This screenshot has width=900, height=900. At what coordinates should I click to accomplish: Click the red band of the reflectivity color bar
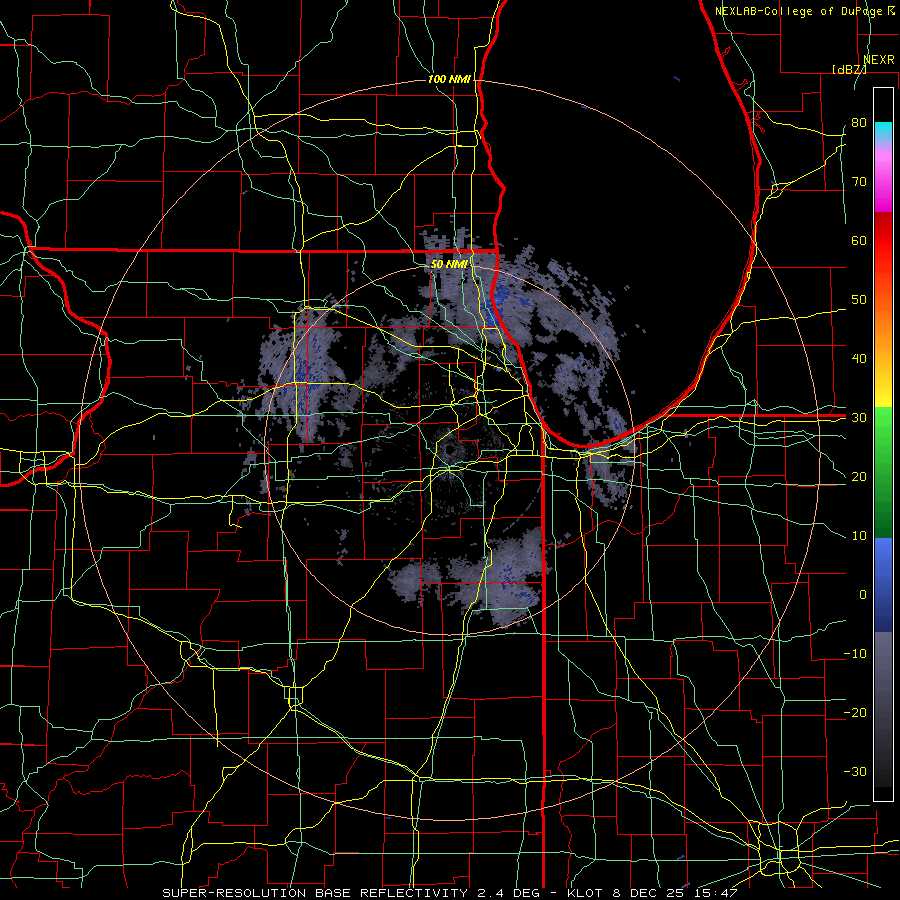click(x=883, y=241)
